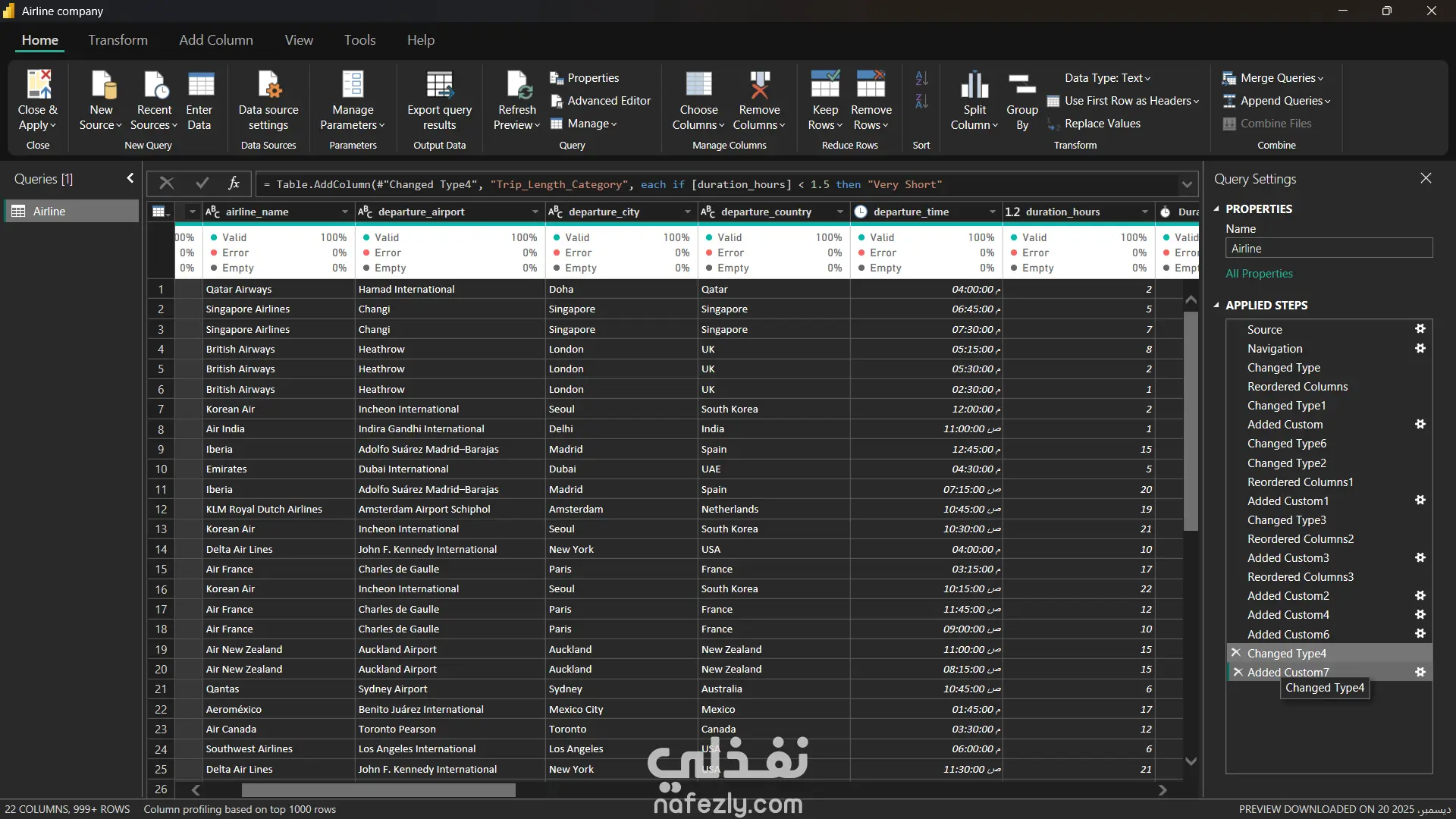Switch to the Transform tab

click(118, 40)
